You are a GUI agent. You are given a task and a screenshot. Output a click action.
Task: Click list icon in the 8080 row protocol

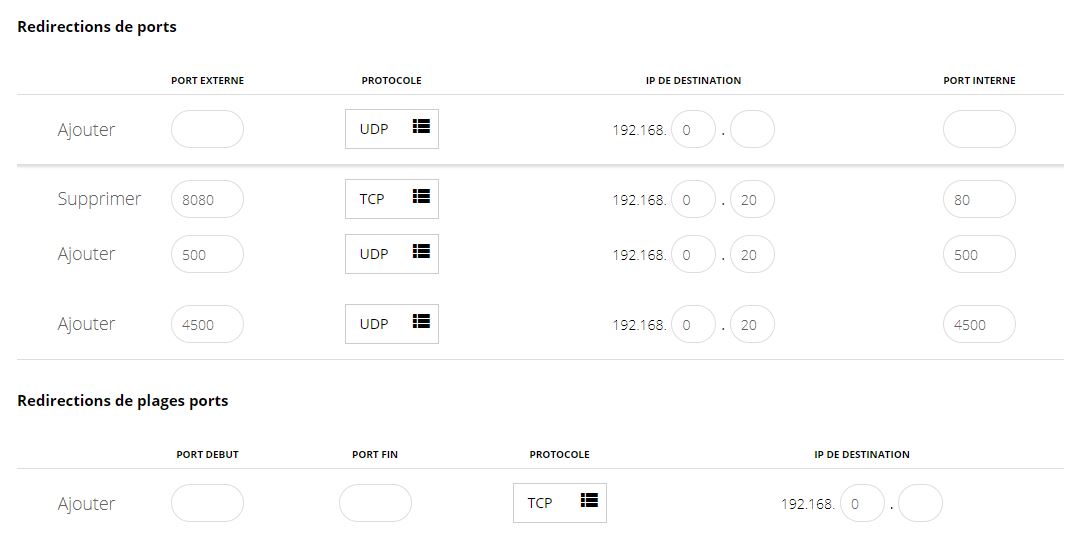tap(421, 198)
